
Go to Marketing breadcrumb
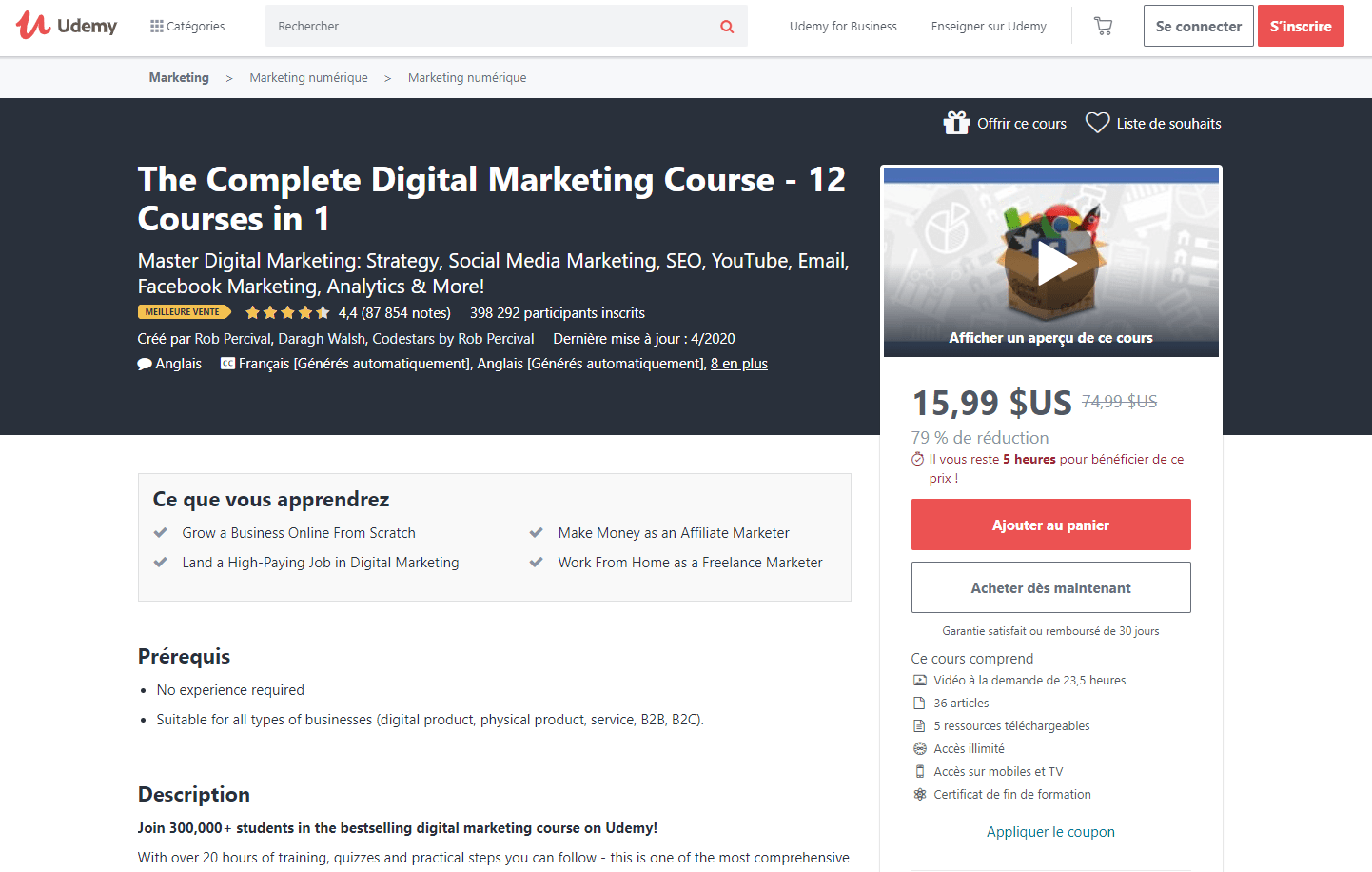[x=179, y=78]
